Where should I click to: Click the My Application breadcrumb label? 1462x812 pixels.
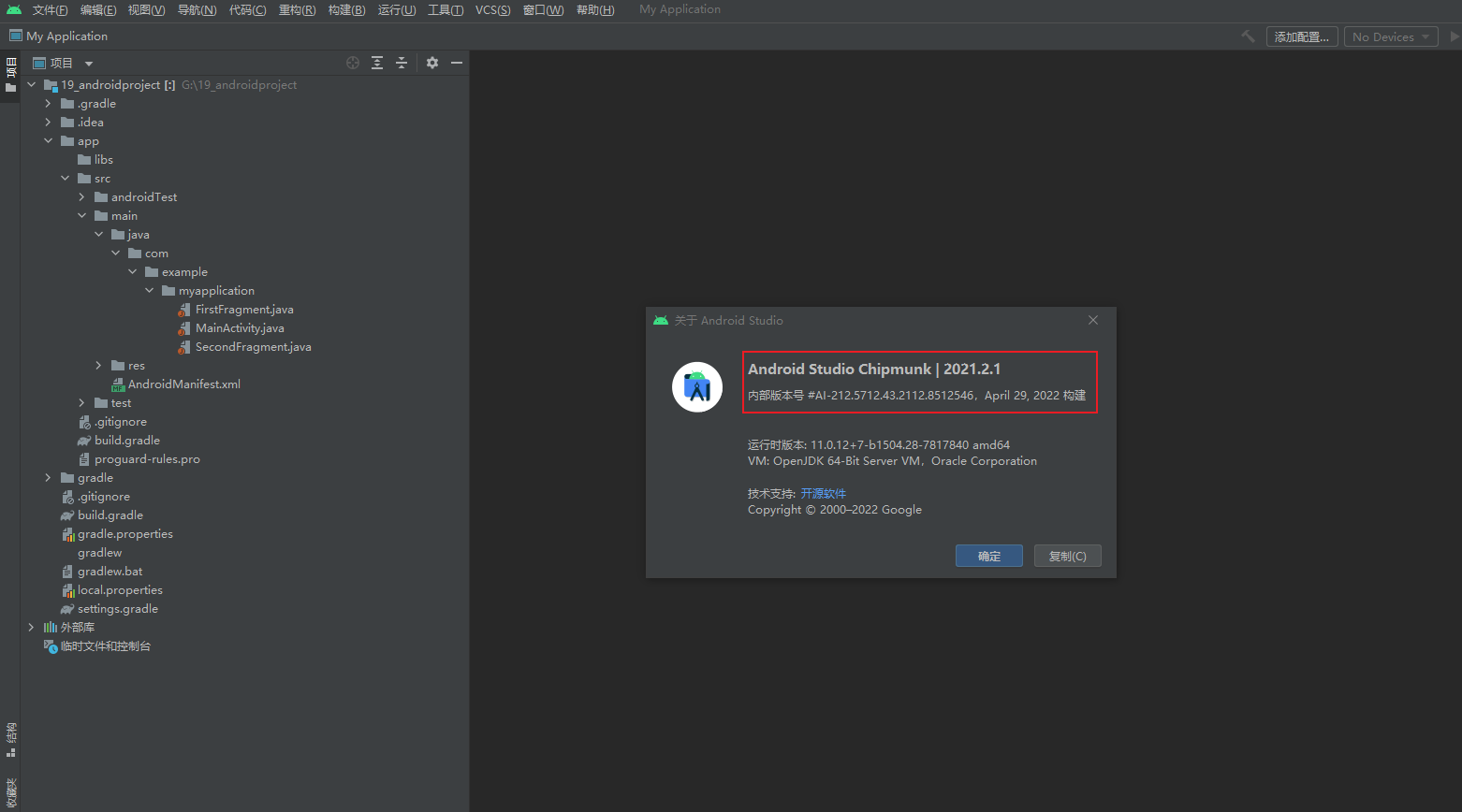67,36
